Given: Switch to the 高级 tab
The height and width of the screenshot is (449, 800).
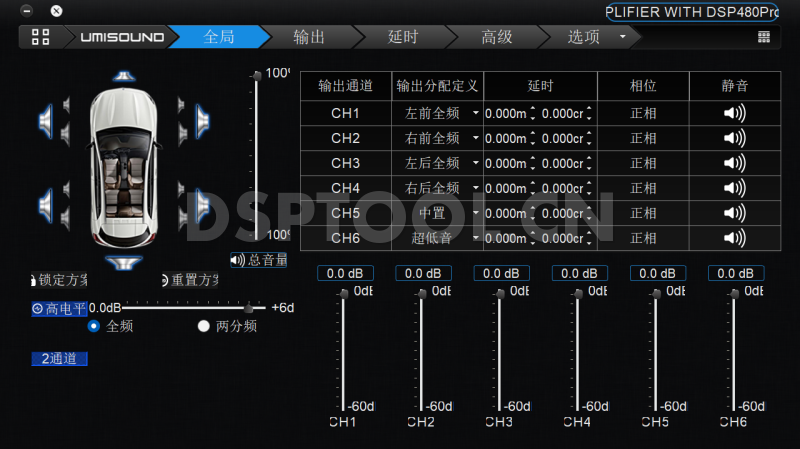Looking at the screenshot, I should (x=496, y=37).
